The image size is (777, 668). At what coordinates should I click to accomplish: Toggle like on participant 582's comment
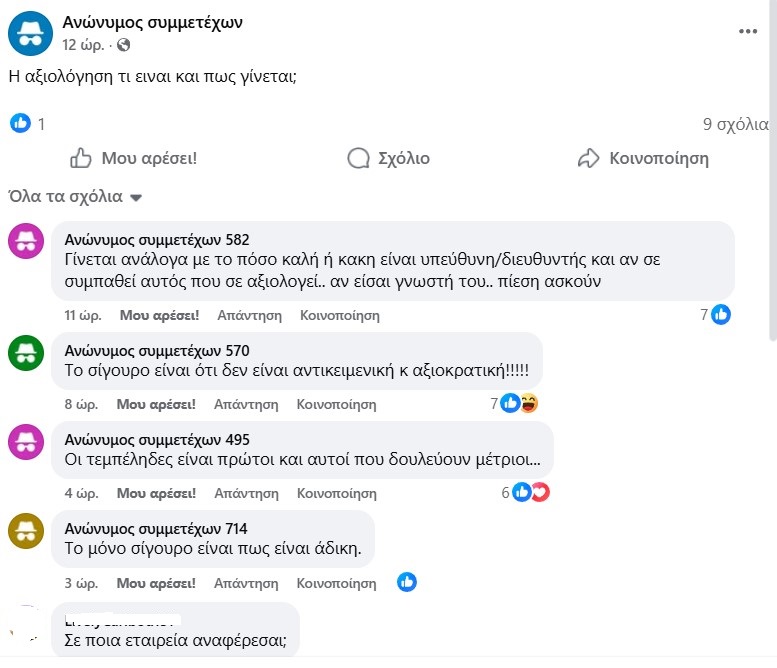pyautogui.click(x=159, y=315)
